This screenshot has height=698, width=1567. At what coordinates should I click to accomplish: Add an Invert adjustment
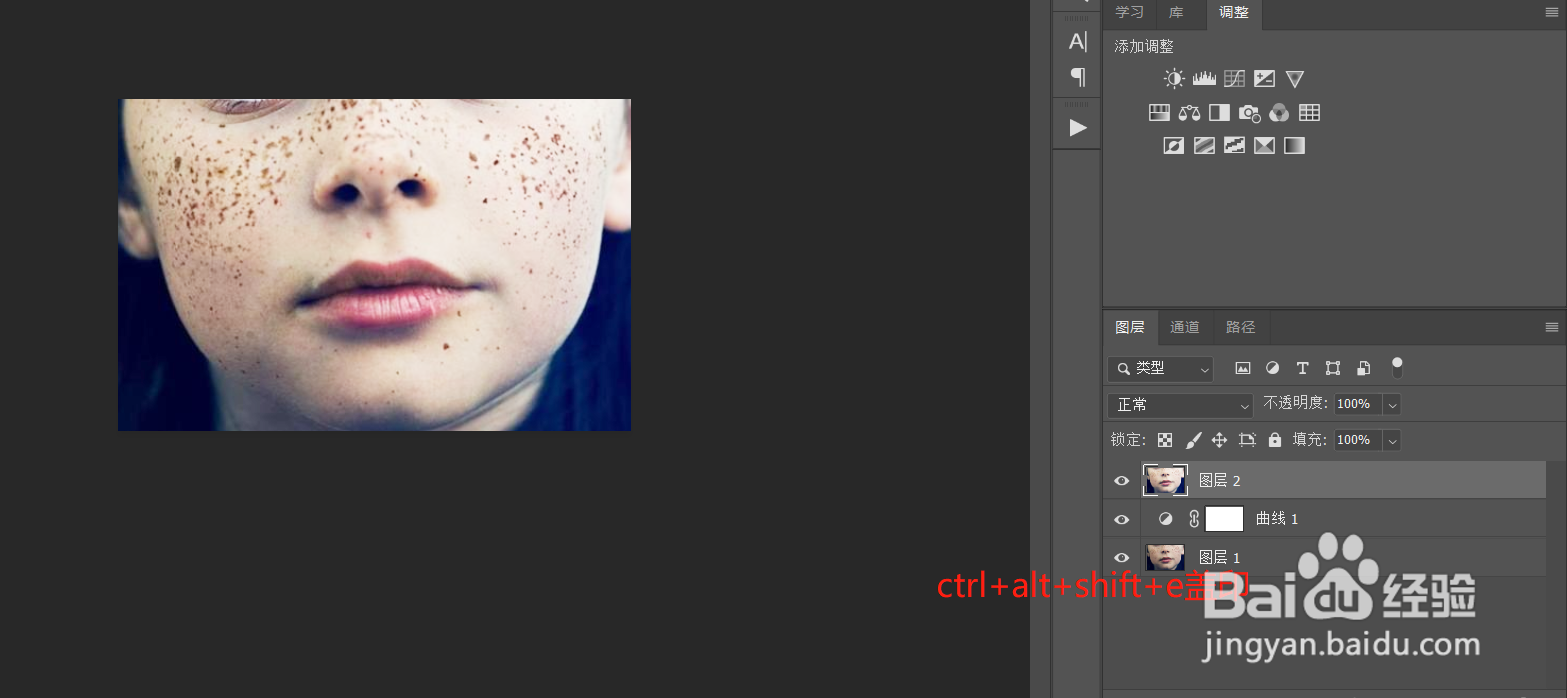pyautogui.click(x=1174, y=145)
